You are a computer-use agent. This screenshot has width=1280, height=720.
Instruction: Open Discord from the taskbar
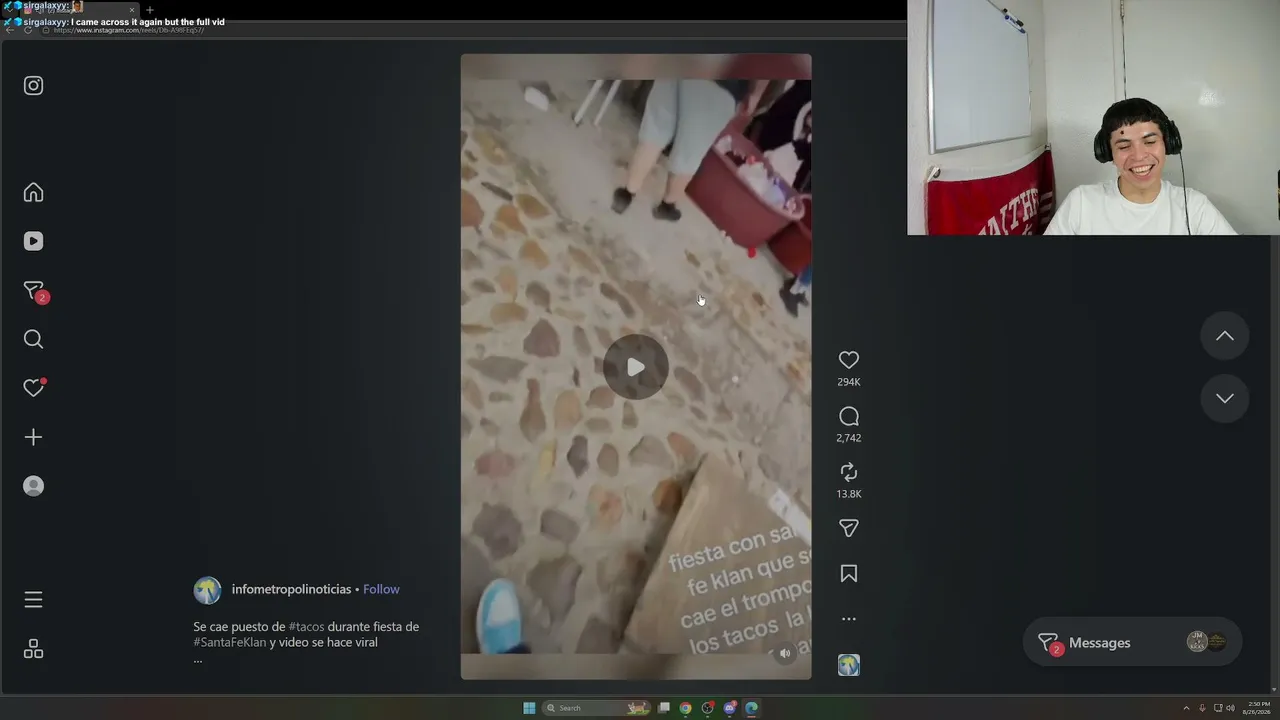click(x=730, y=708)
